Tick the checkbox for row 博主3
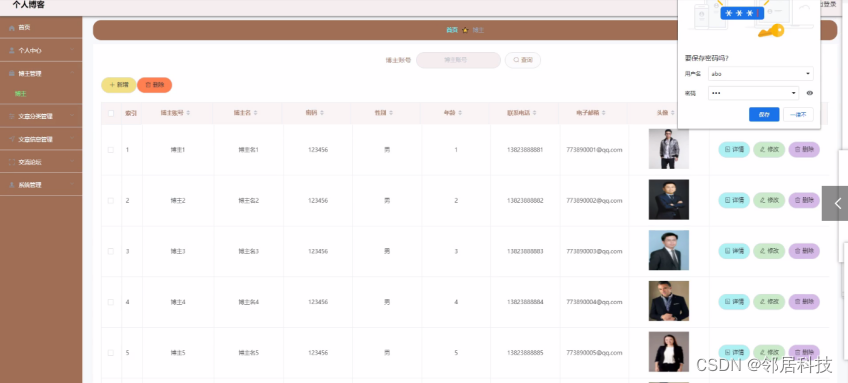The width and height of the screenshot is (848, 383). click(111, 252)
